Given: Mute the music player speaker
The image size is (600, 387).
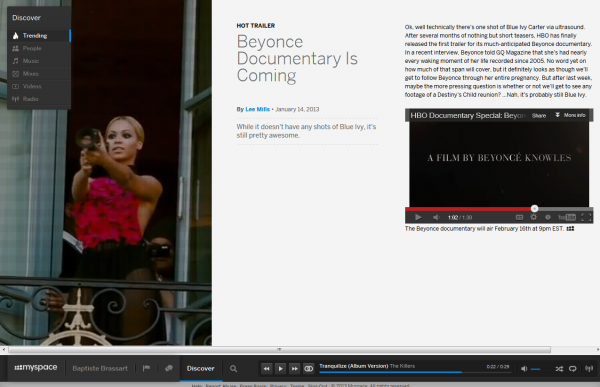Looking at the screenshot, I should (524, 369).
